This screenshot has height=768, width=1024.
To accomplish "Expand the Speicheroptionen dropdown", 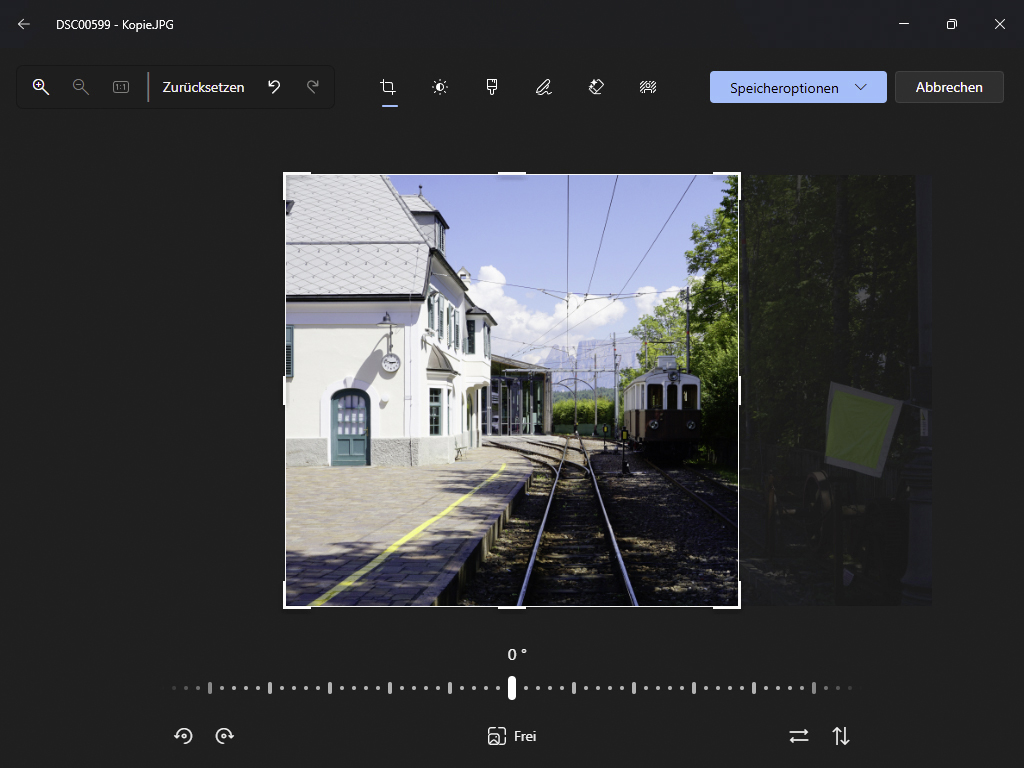I will tap(860, 87).
